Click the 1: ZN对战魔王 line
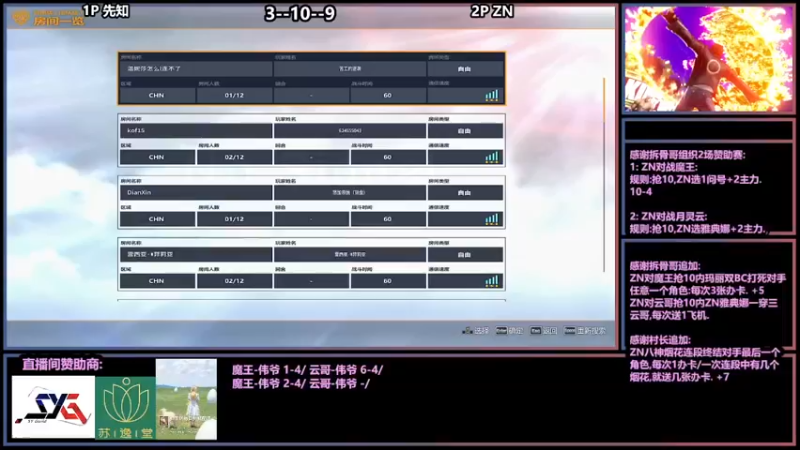800x450 pixels. 663,167
